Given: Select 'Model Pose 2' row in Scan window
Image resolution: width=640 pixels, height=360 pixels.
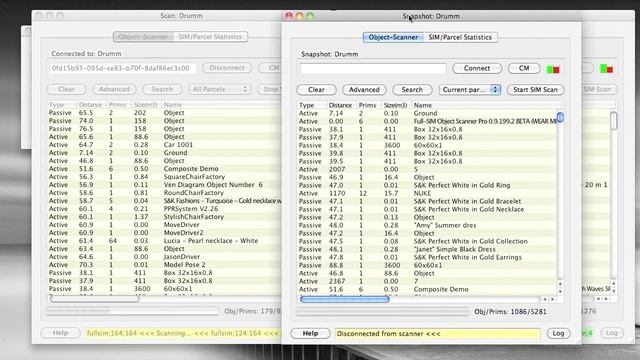Looking at the screenshot, I should tap(164, 265).
